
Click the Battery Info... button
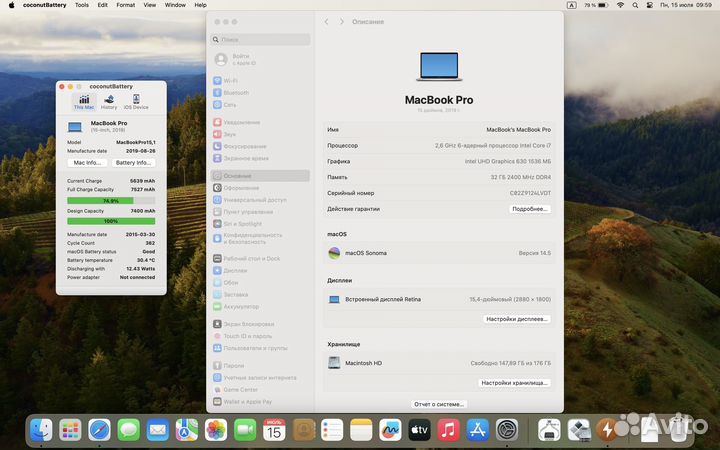tap(133, 163)
